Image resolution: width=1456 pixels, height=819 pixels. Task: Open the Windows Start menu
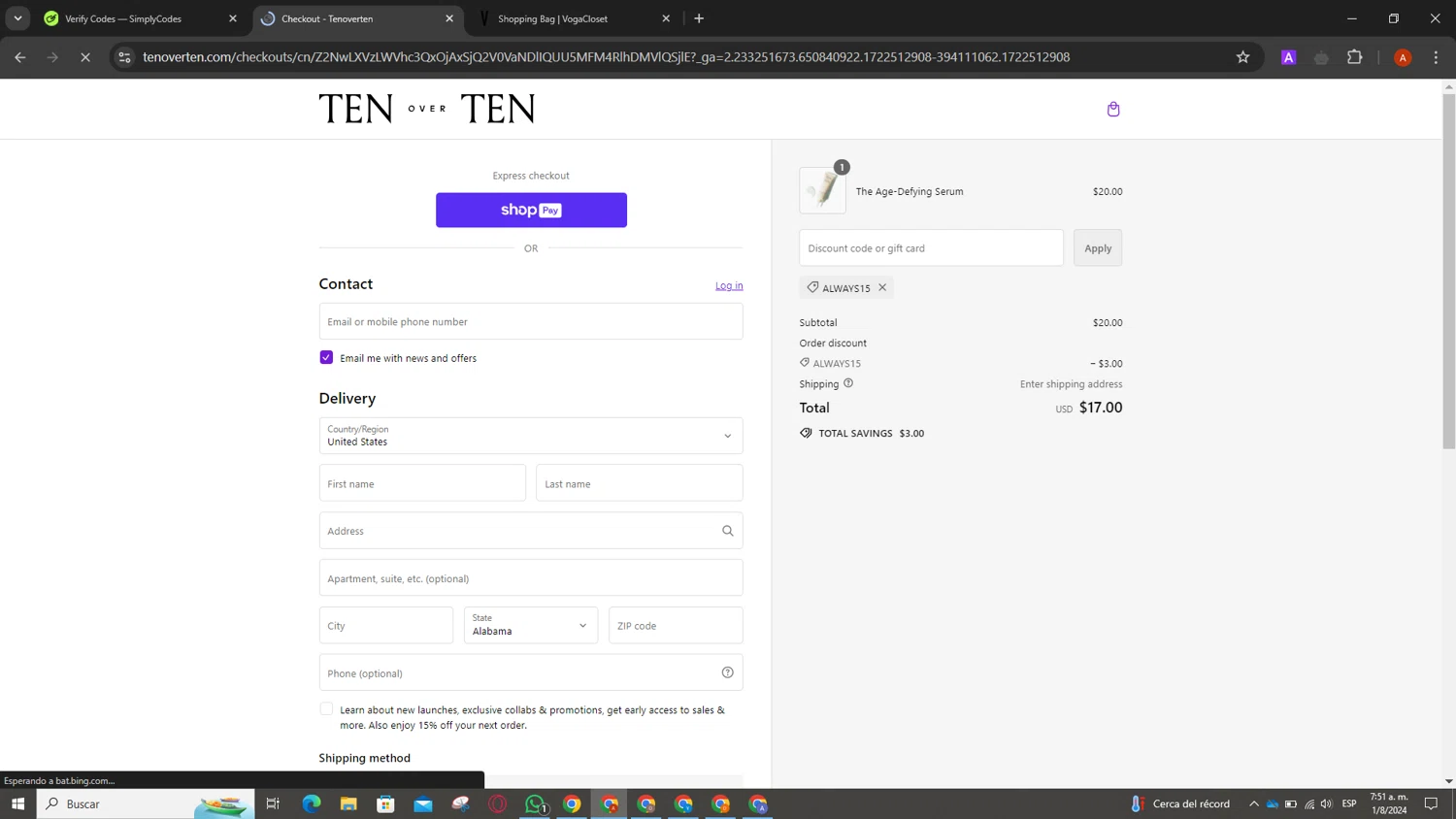(x=17, y=803)
